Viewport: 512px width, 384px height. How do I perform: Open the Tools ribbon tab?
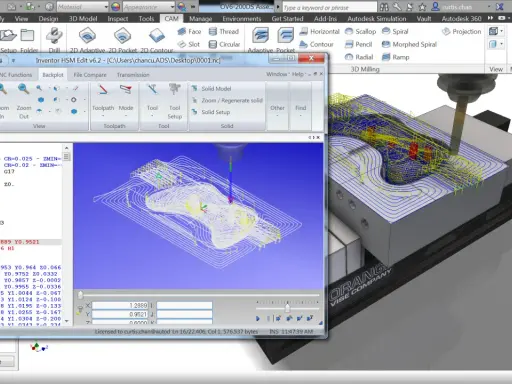[146, 19]
